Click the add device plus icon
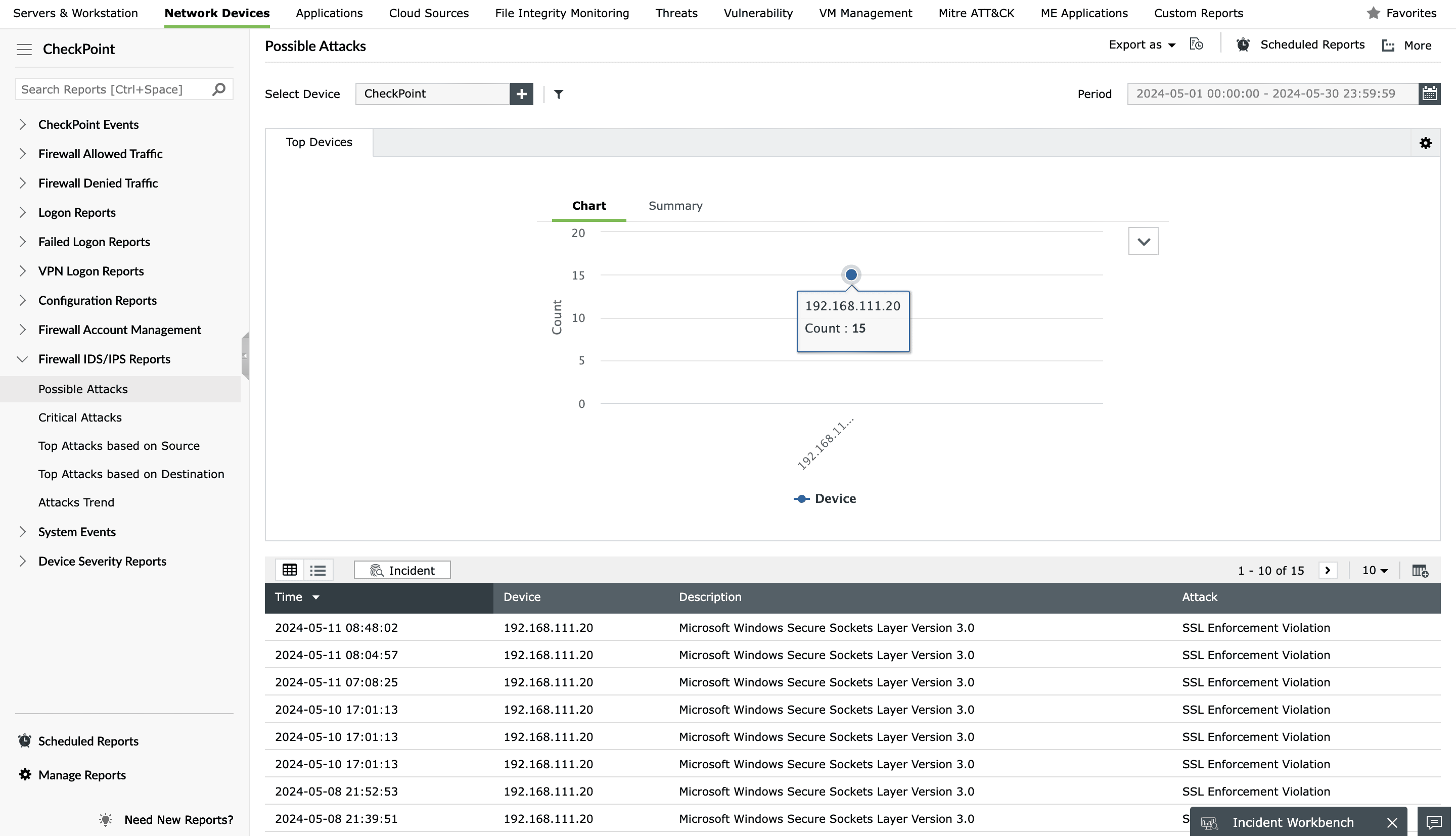 point(521,94)
